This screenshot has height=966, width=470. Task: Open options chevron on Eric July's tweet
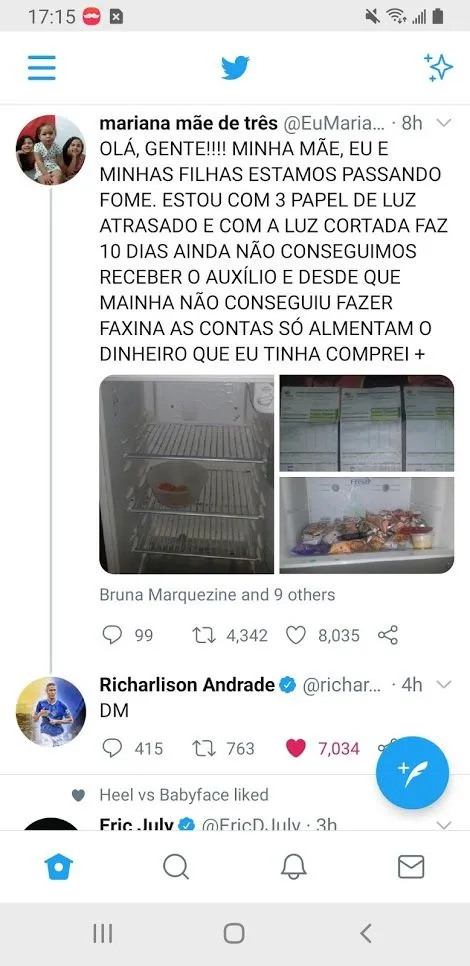(444, 824)
